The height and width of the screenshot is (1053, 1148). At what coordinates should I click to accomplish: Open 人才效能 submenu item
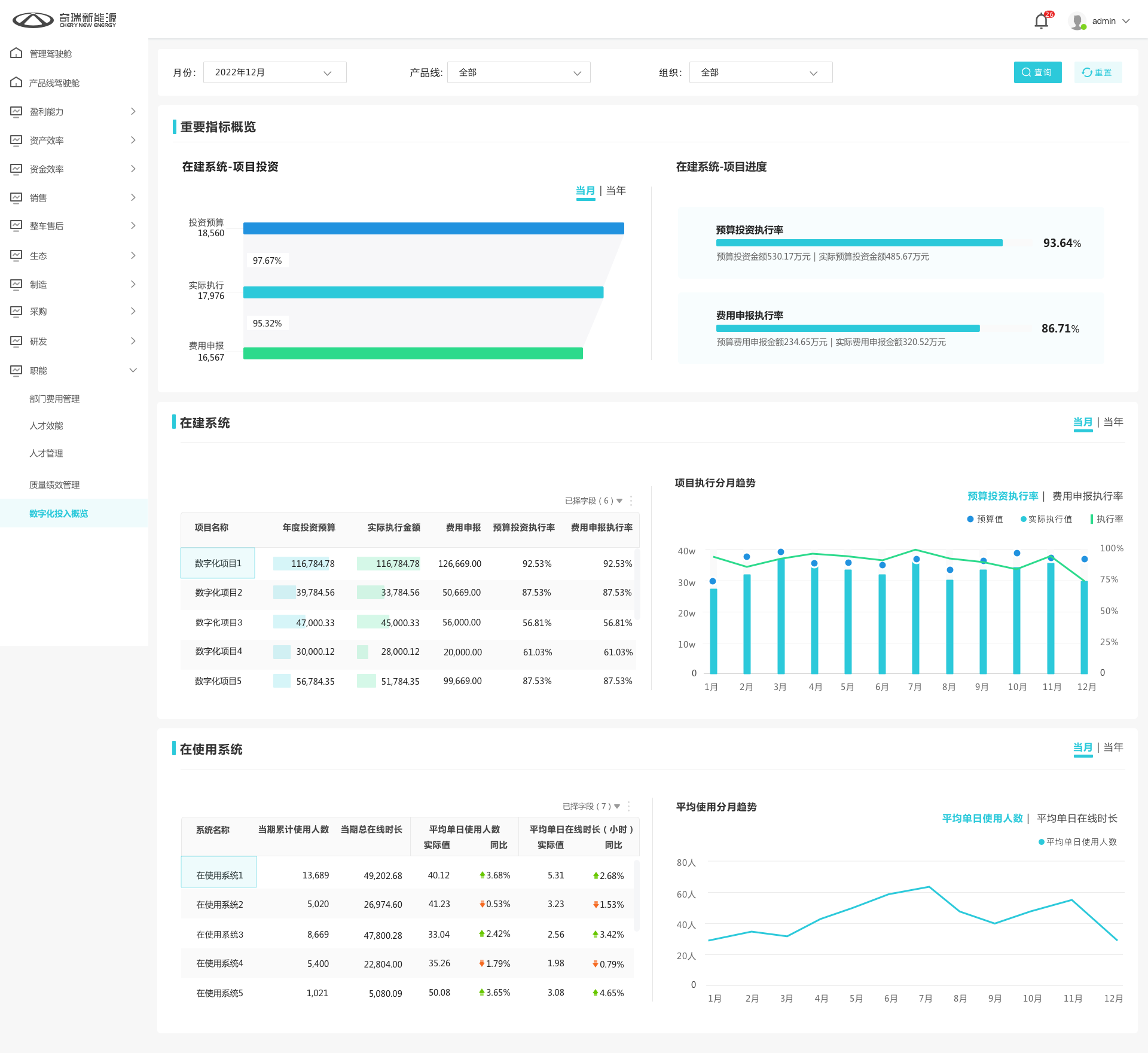click(x=46, y=426)
